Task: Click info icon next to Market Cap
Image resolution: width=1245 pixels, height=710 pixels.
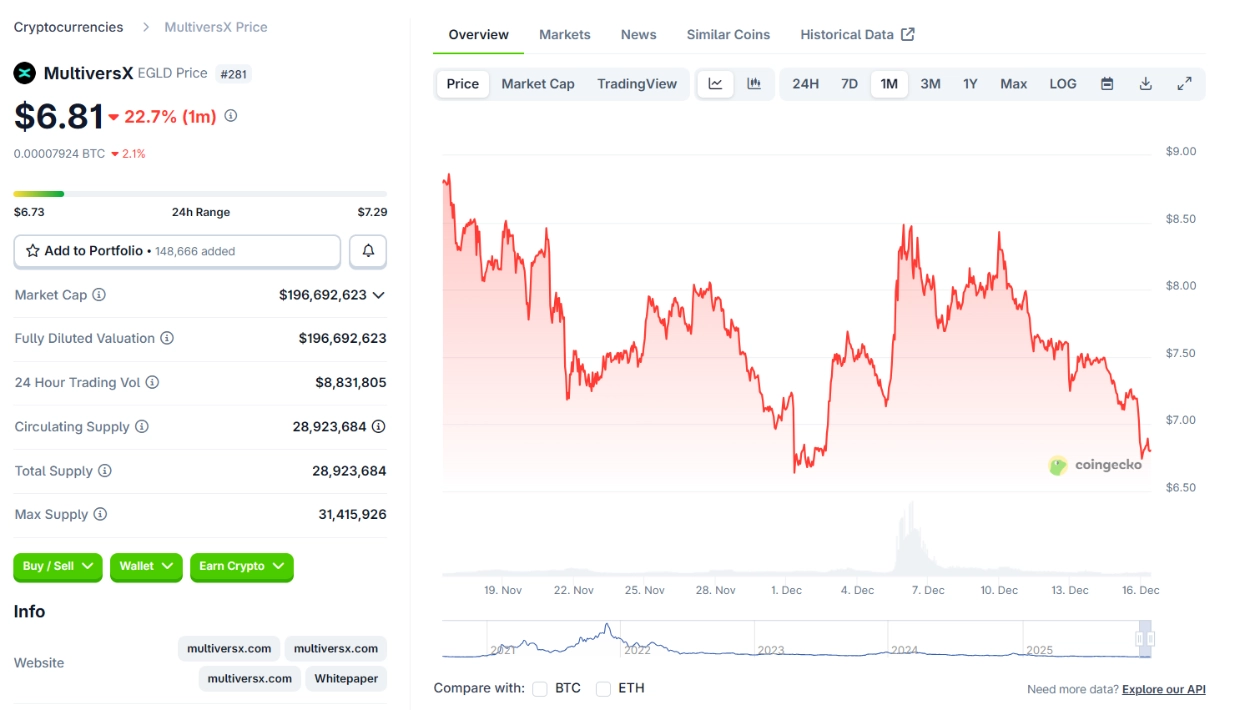Action: [x=99, y=295]
